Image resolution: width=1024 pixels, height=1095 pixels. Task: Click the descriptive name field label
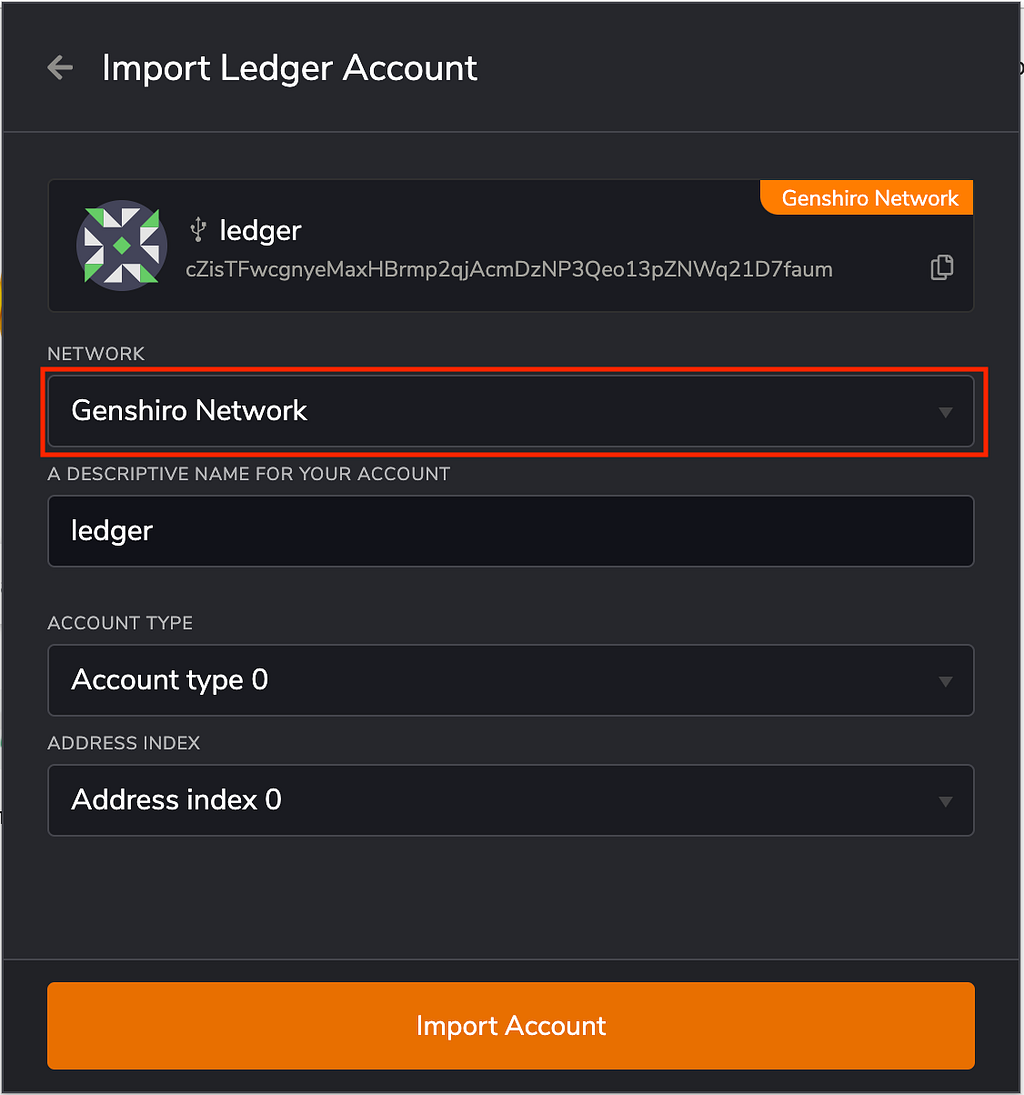[x=249, y=474]
